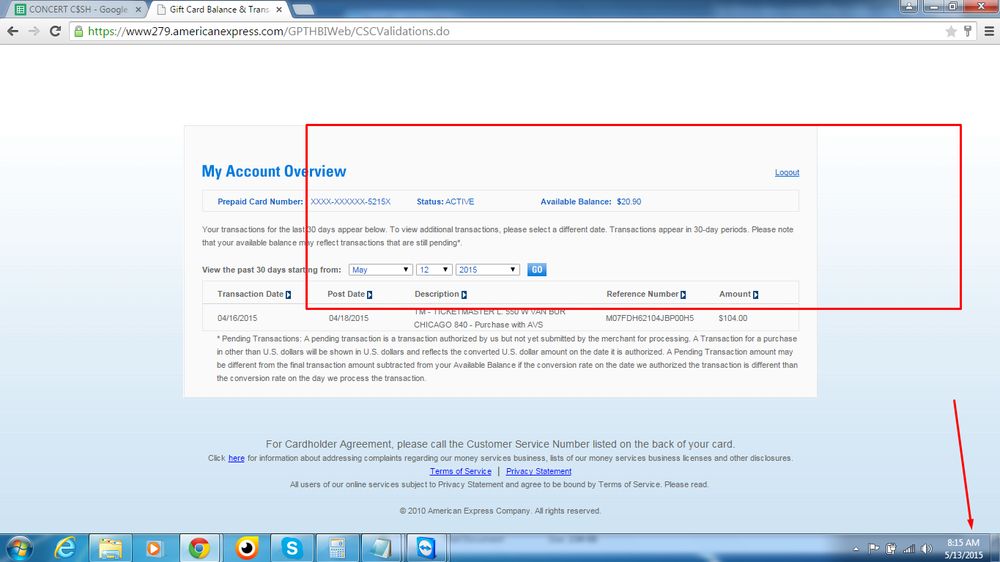
Task: Open Windows Start menu orb
Action: (19, 548)
